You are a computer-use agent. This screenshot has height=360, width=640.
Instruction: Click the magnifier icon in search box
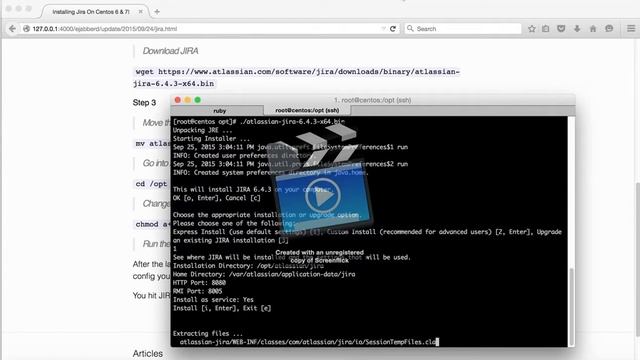coord(410,29)
